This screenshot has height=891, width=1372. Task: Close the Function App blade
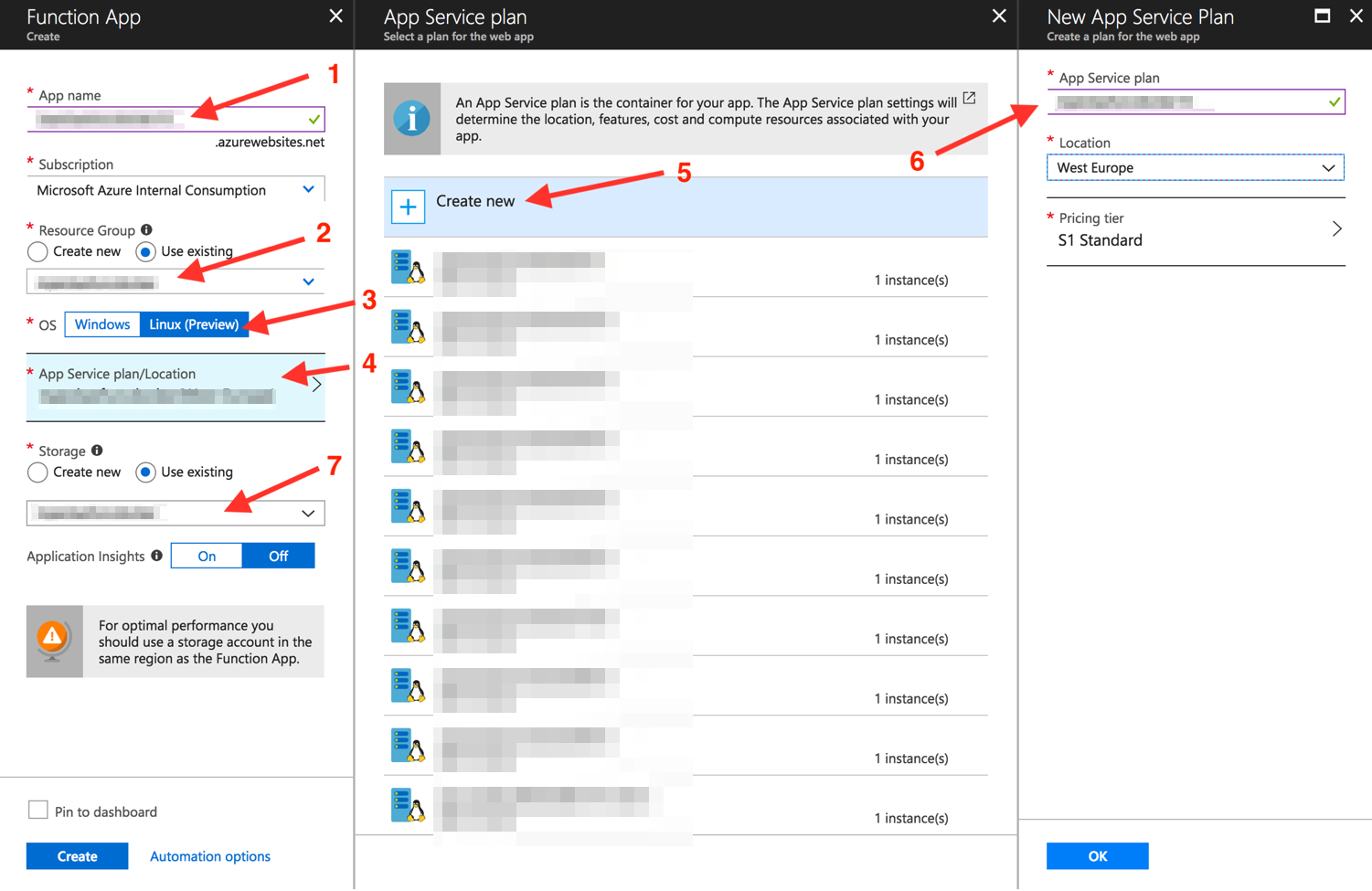335,16
